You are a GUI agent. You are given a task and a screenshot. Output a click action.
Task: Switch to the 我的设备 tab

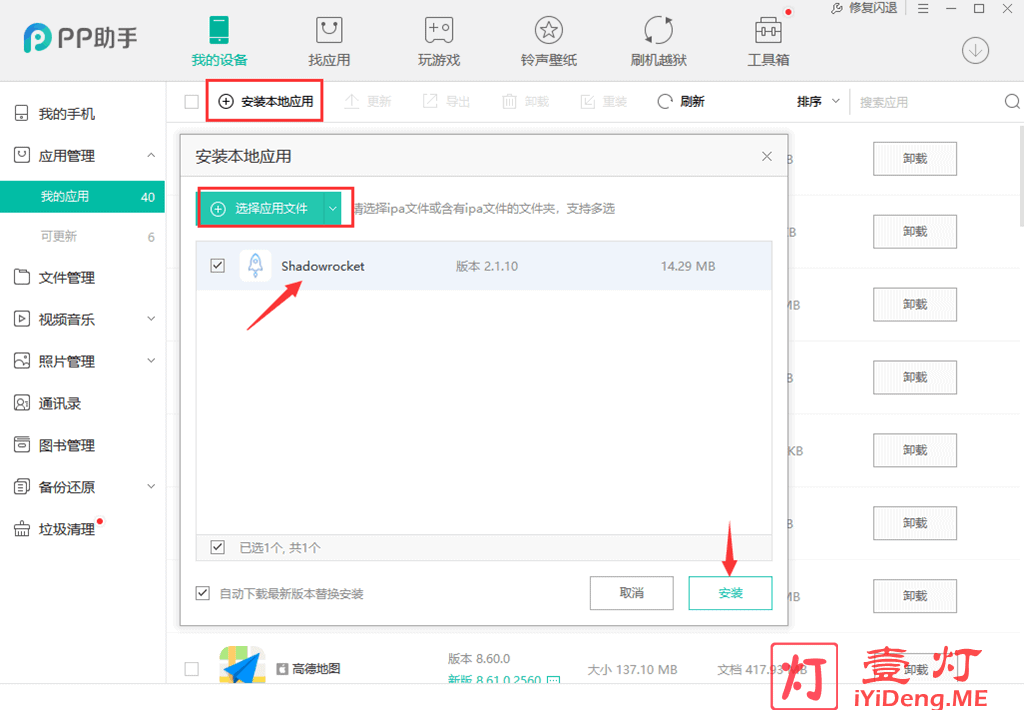219,42
